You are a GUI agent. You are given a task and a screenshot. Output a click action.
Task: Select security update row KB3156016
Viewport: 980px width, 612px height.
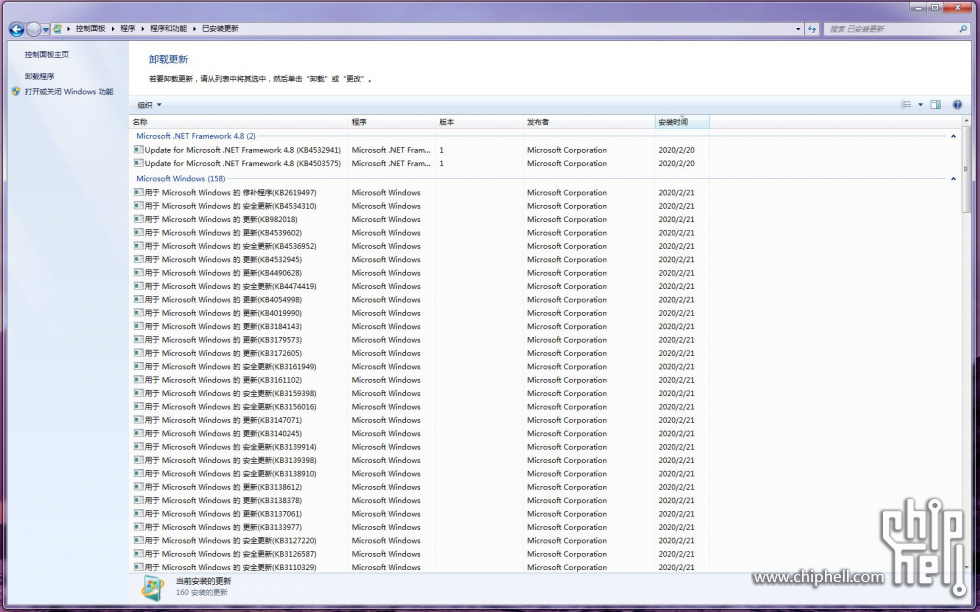pyautogui.click(x=421, y=407)
